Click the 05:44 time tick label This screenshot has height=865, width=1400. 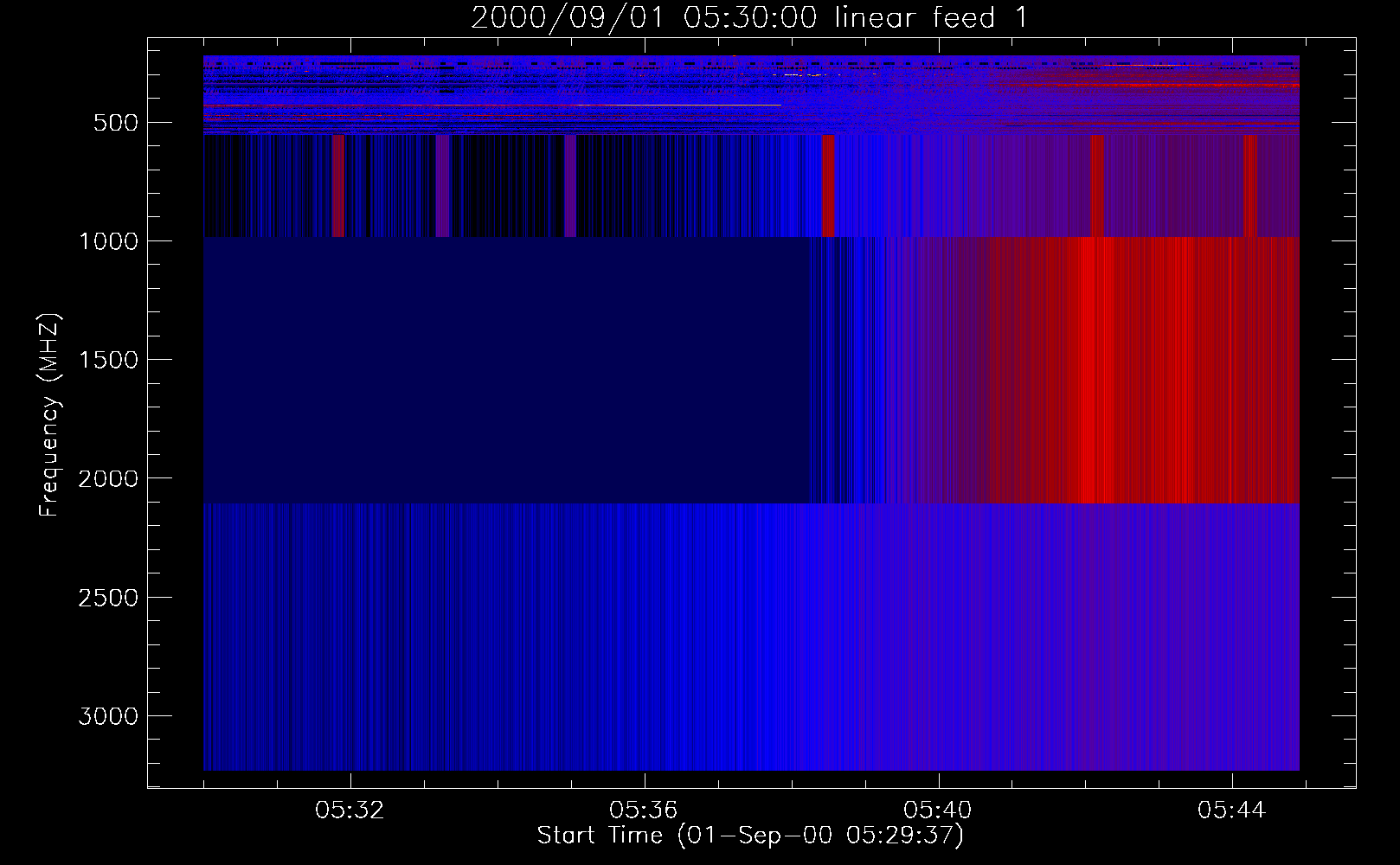[x=1232, y=811]
